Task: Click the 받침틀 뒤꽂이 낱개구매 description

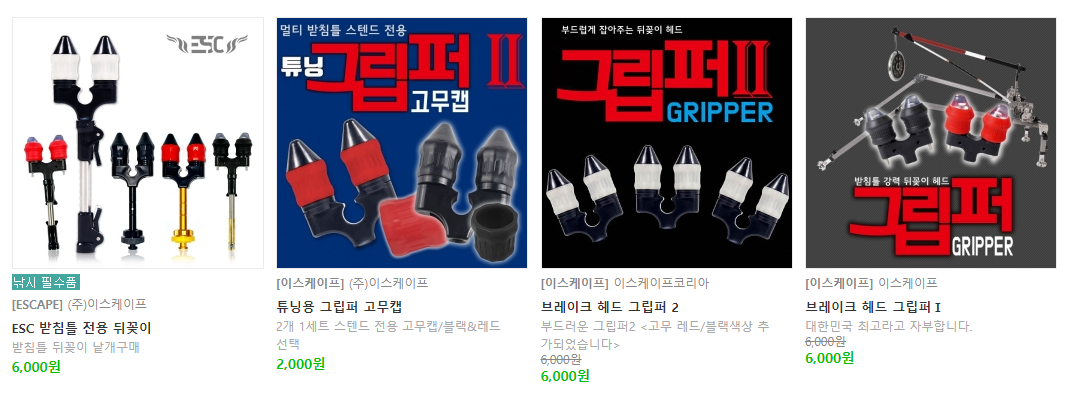Action: point(76,347)
